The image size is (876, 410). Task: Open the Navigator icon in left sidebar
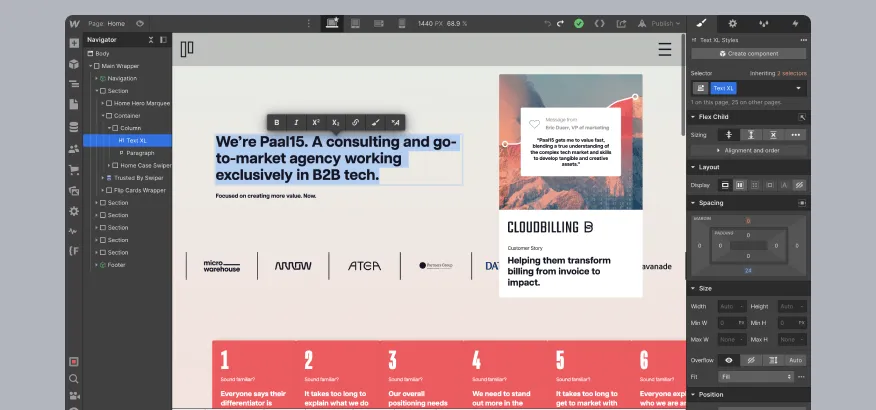coord(74,84)
